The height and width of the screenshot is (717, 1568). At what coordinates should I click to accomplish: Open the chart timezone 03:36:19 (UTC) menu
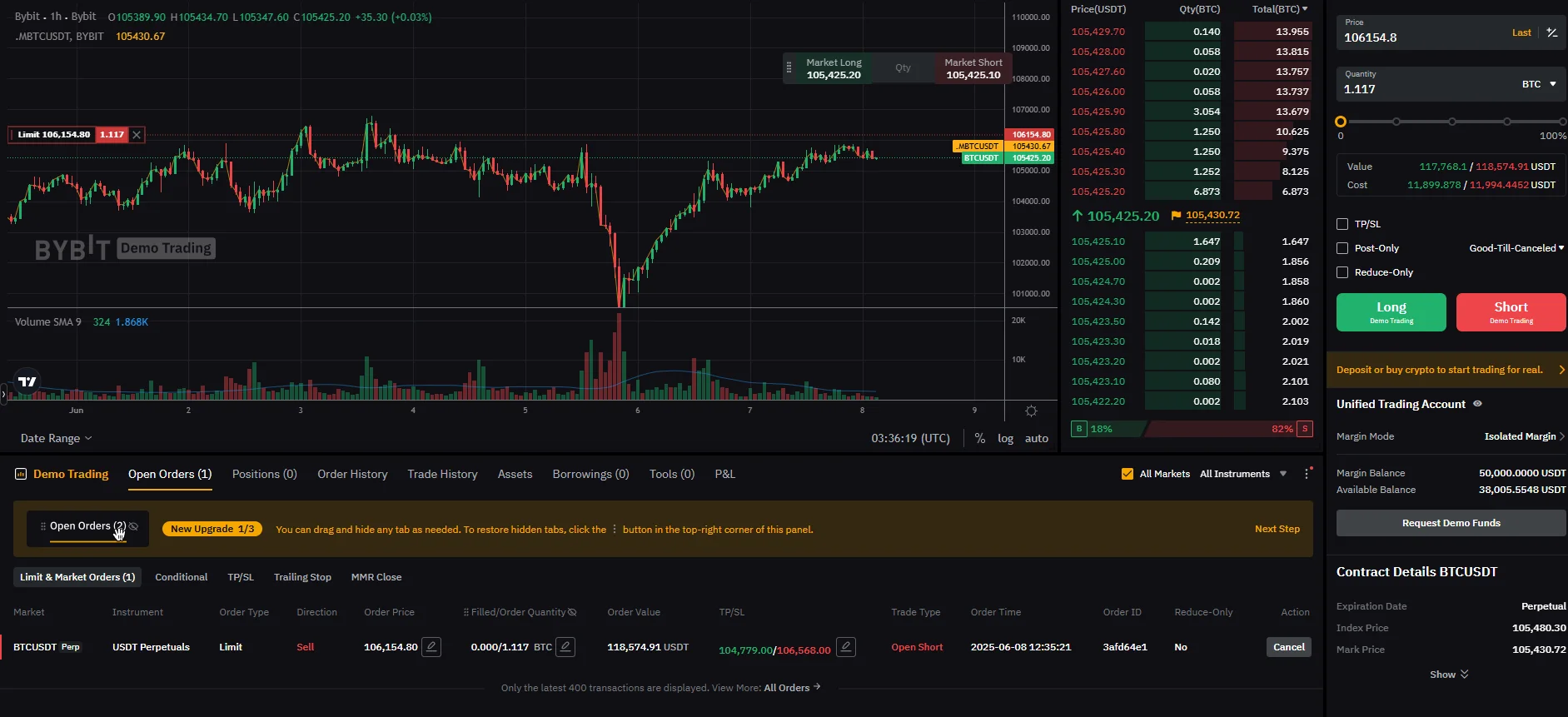coord(910,438)
